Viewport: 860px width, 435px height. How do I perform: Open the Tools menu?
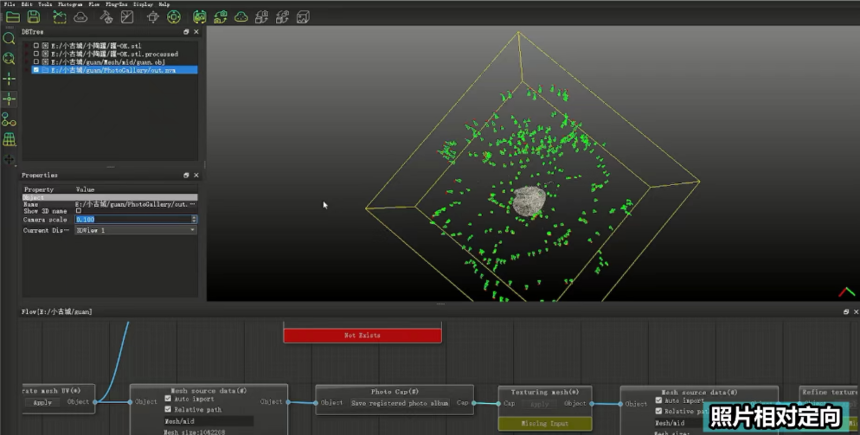coord(45,4)
